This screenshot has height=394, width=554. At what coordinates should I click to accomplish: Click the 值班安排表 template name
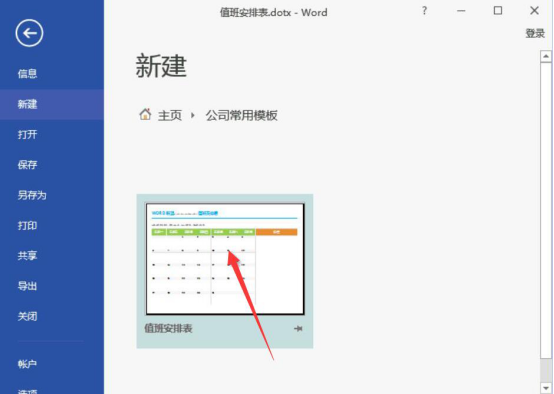[x=169, y=329]
